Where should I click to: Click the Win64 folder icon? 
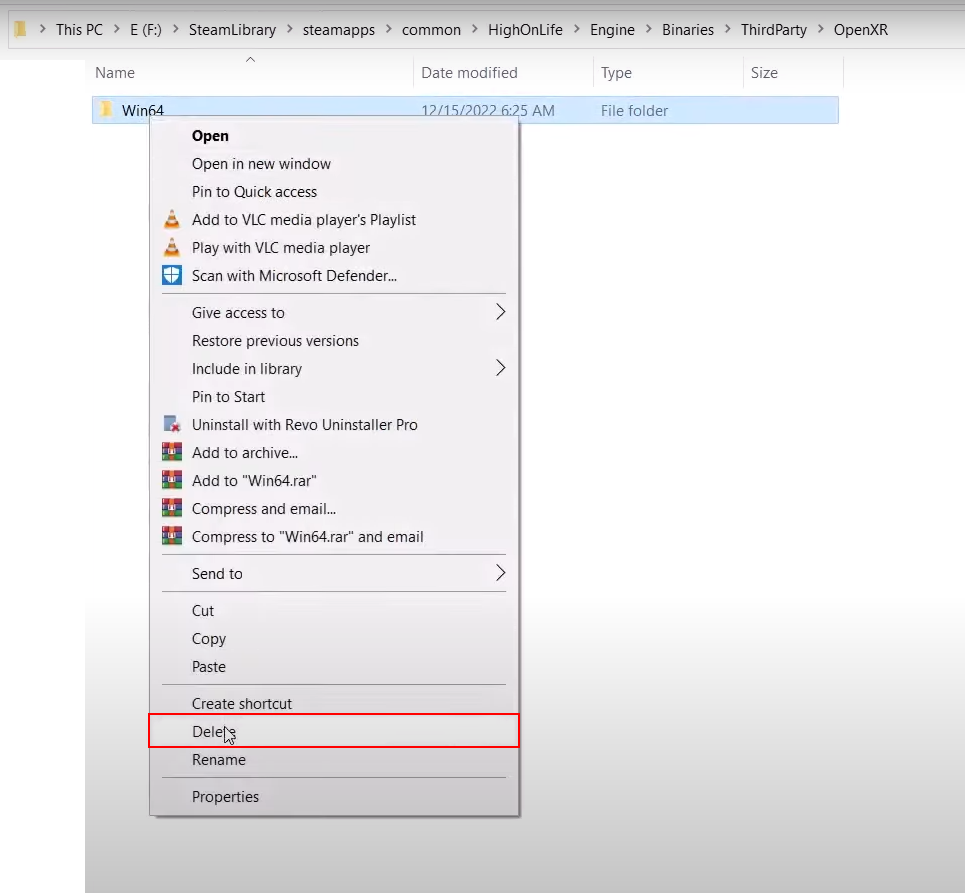click(x=106, y=110)
